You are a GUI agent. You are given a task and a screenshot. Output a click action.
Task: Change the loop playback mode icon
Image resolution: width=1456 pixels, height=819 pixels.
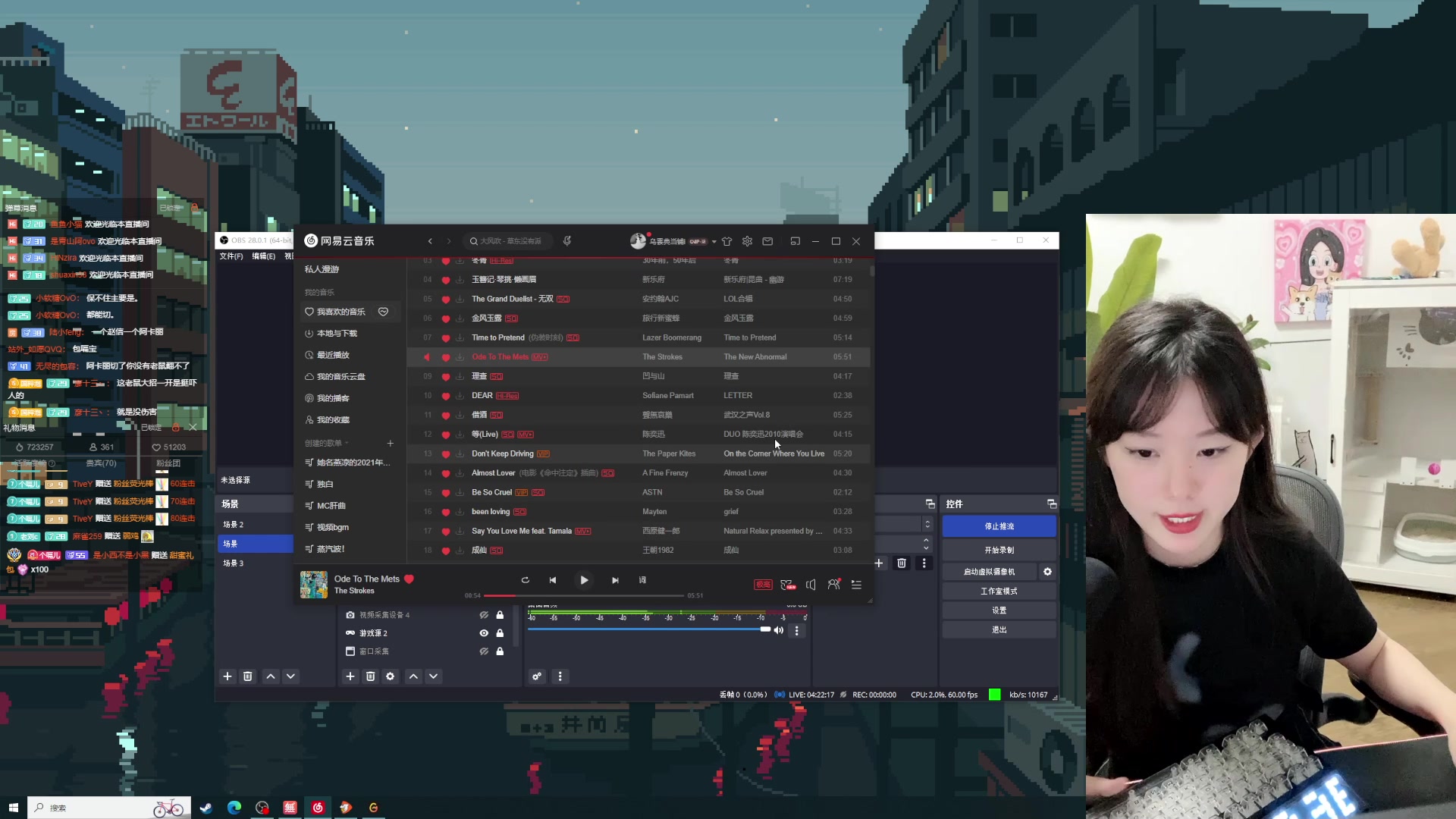(x=525, y=580)
